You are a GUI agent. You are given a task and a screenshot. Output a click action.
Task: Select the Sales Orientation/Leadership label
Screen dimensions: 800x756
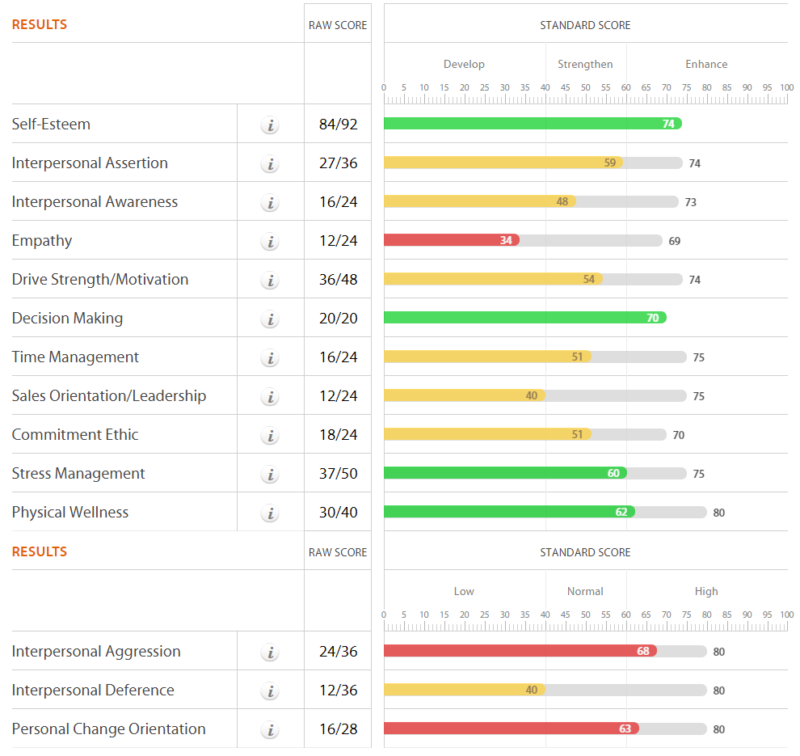pos(109,396)
